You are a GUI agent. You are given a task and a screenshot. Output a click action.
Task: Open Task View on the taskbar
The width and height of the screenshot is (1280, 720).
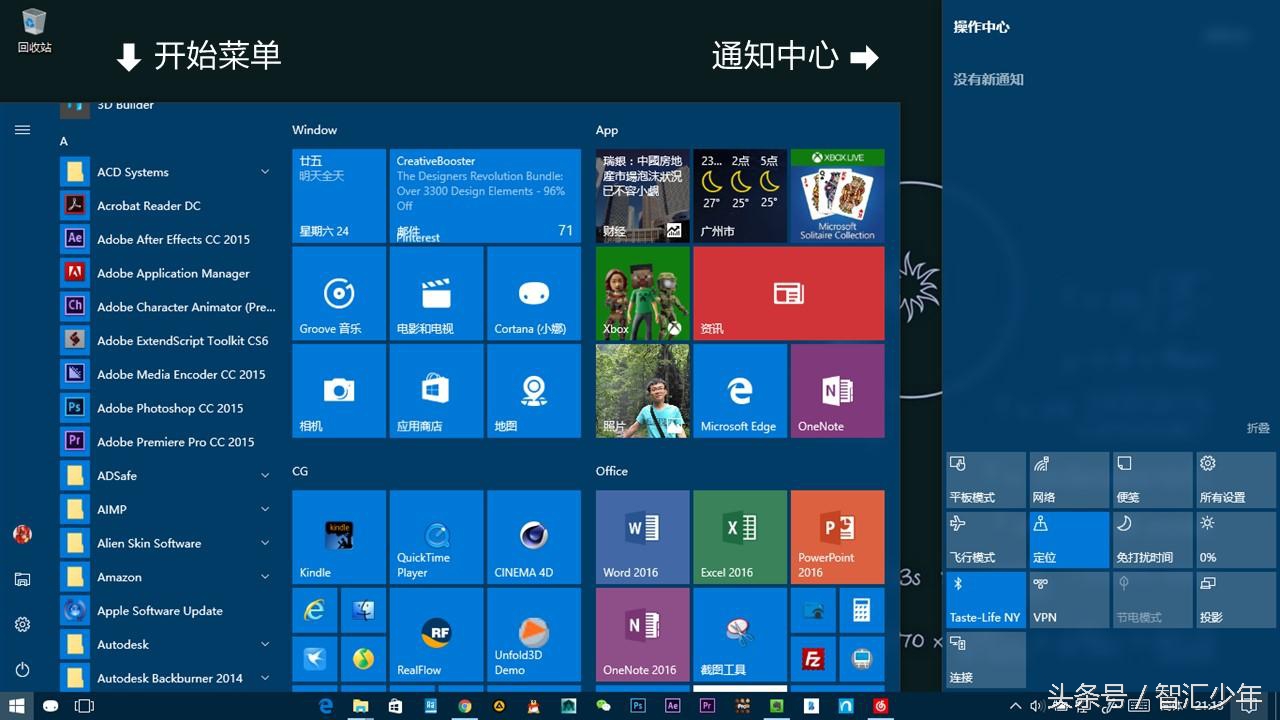[84, 706]
